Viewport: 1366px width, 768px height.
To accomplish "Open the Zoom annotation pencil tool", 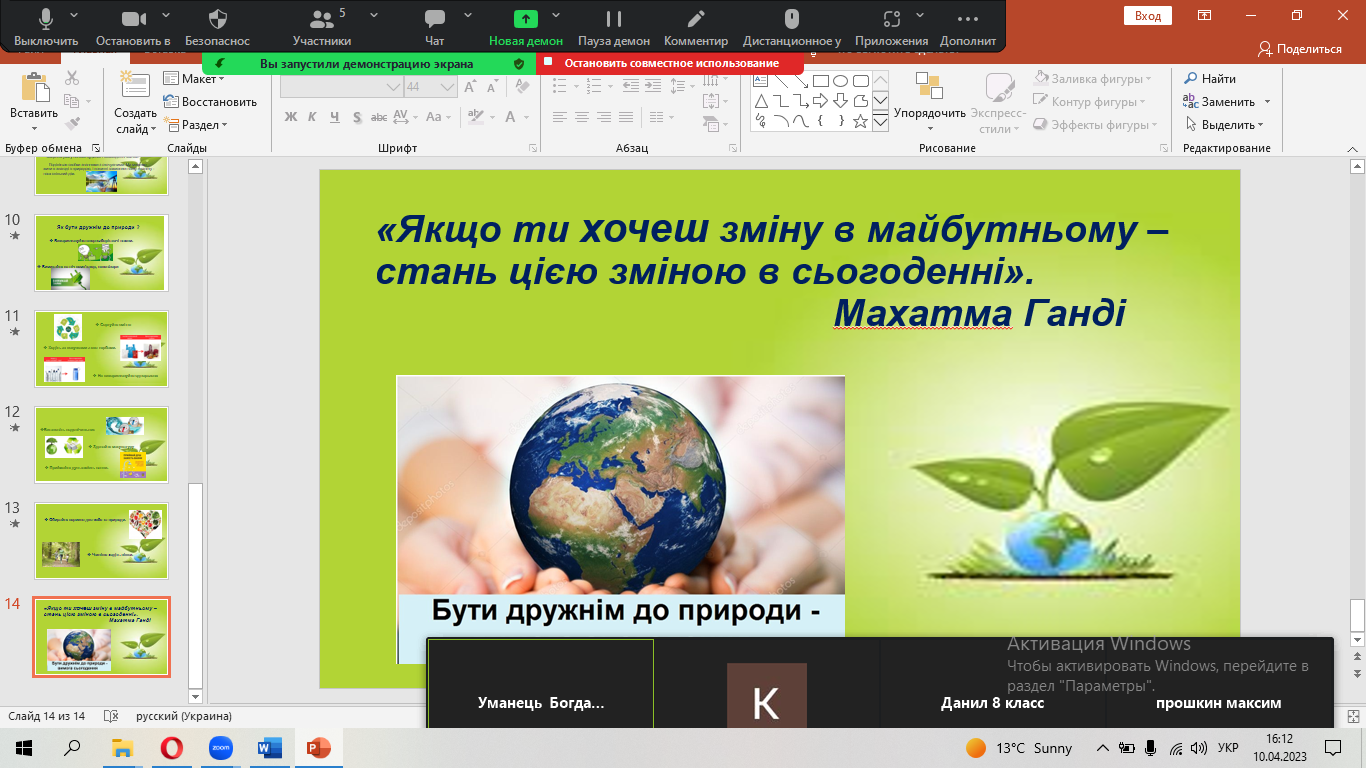I will pyautogui.click(x=696, y=19).
